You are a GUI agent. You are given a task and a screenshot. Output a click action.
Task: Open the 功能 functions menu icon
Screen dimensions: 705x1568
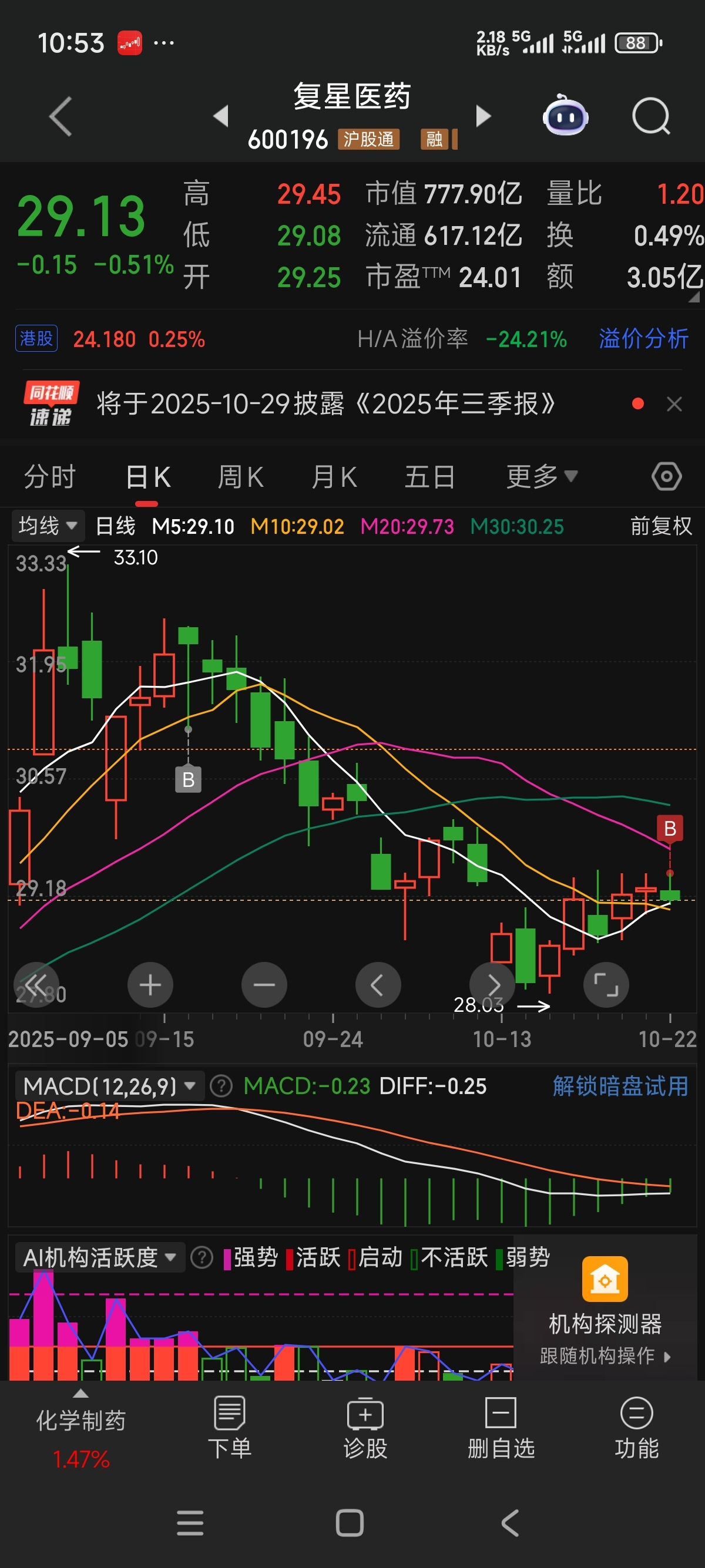pyautogui.click(x=636, y=1412)
